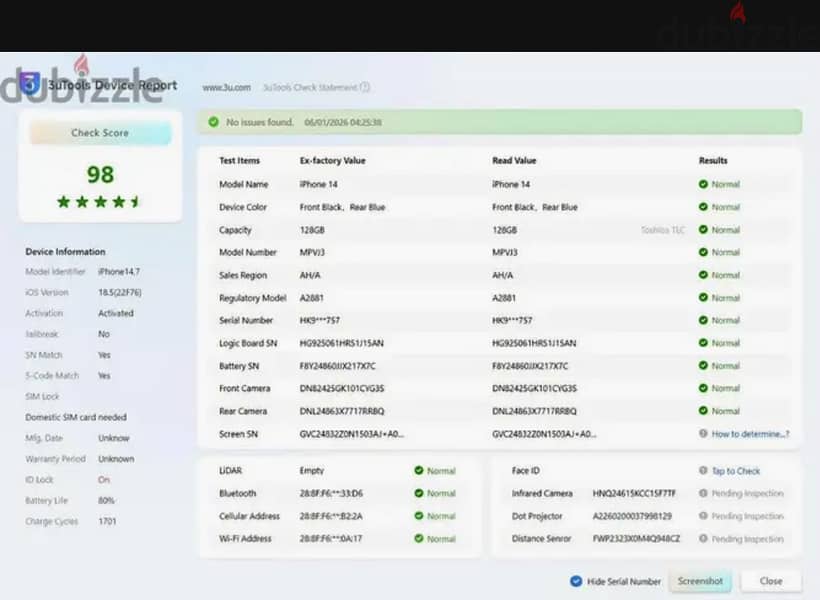This screenshot has width=820, height=600.
Task: Click the status icon in Distance Sensor row
Action: pyautogui.click(x=703, y=538)
